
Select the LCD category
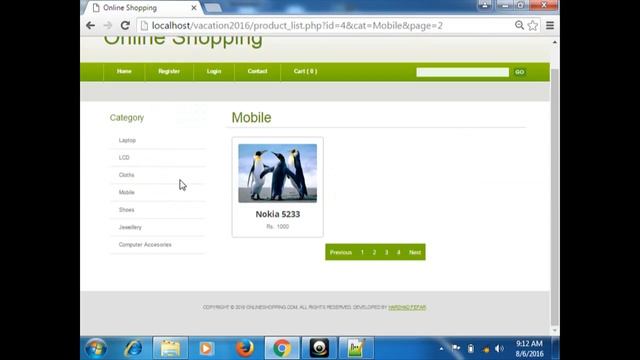[x=124, y=158]
